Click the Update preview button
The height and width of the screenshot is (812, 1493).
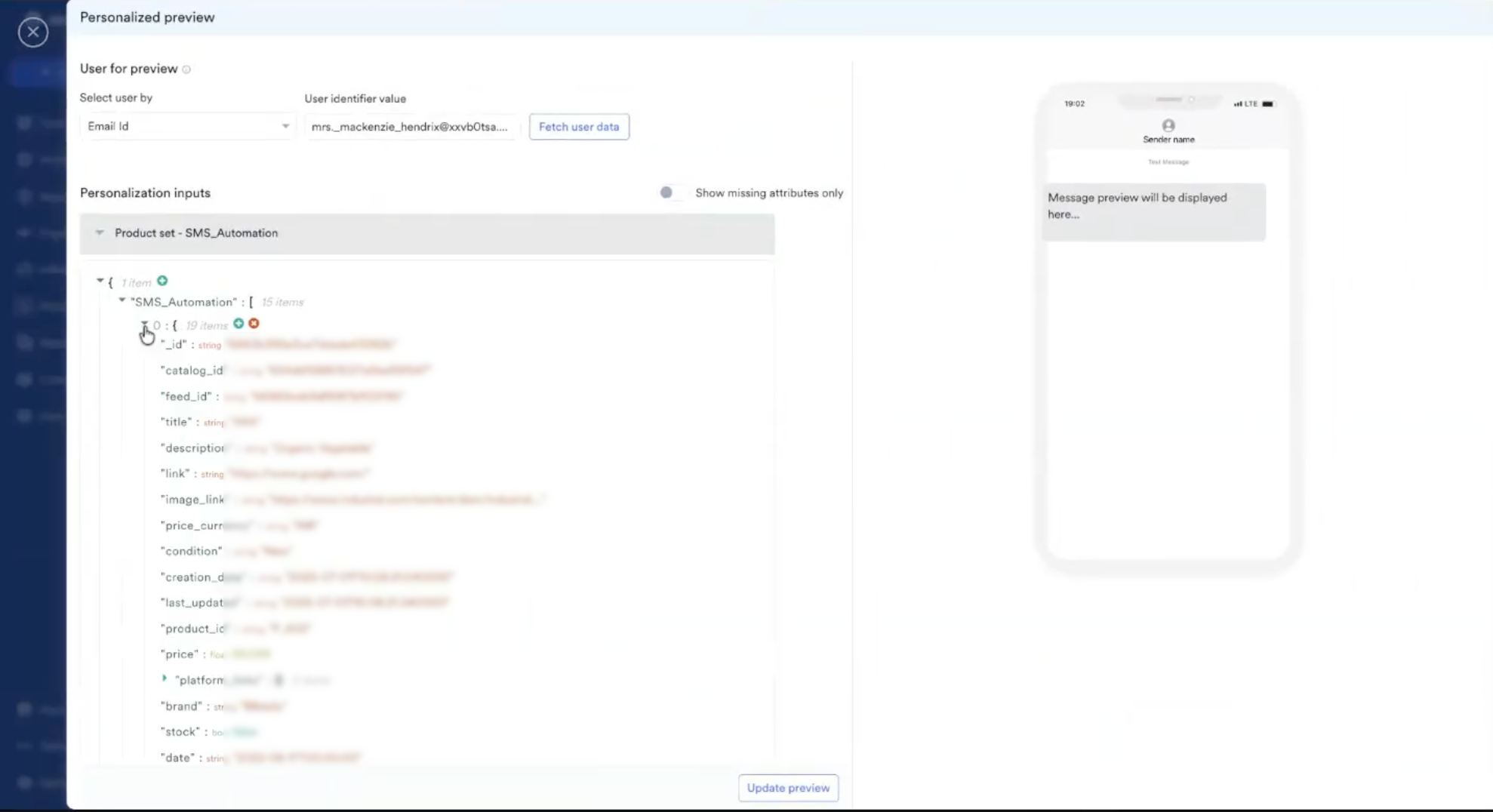788,788
